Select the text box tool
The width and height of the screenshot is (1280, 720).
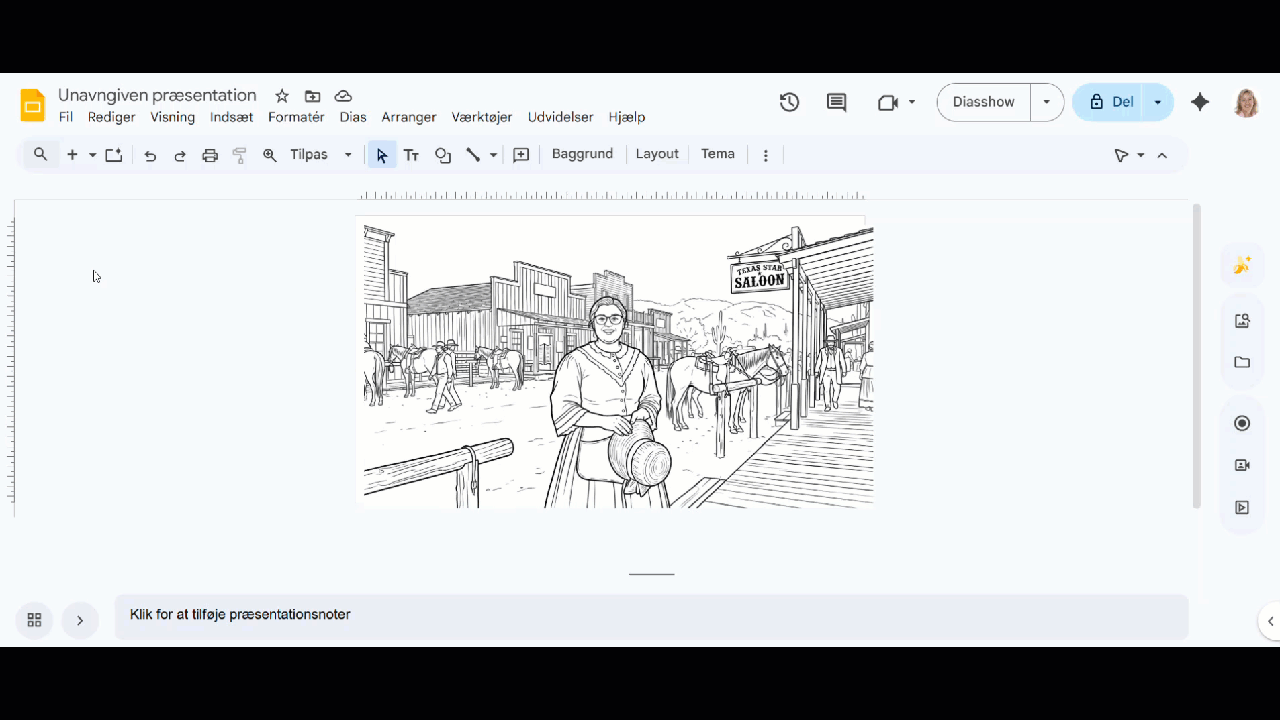click(411, 155)
